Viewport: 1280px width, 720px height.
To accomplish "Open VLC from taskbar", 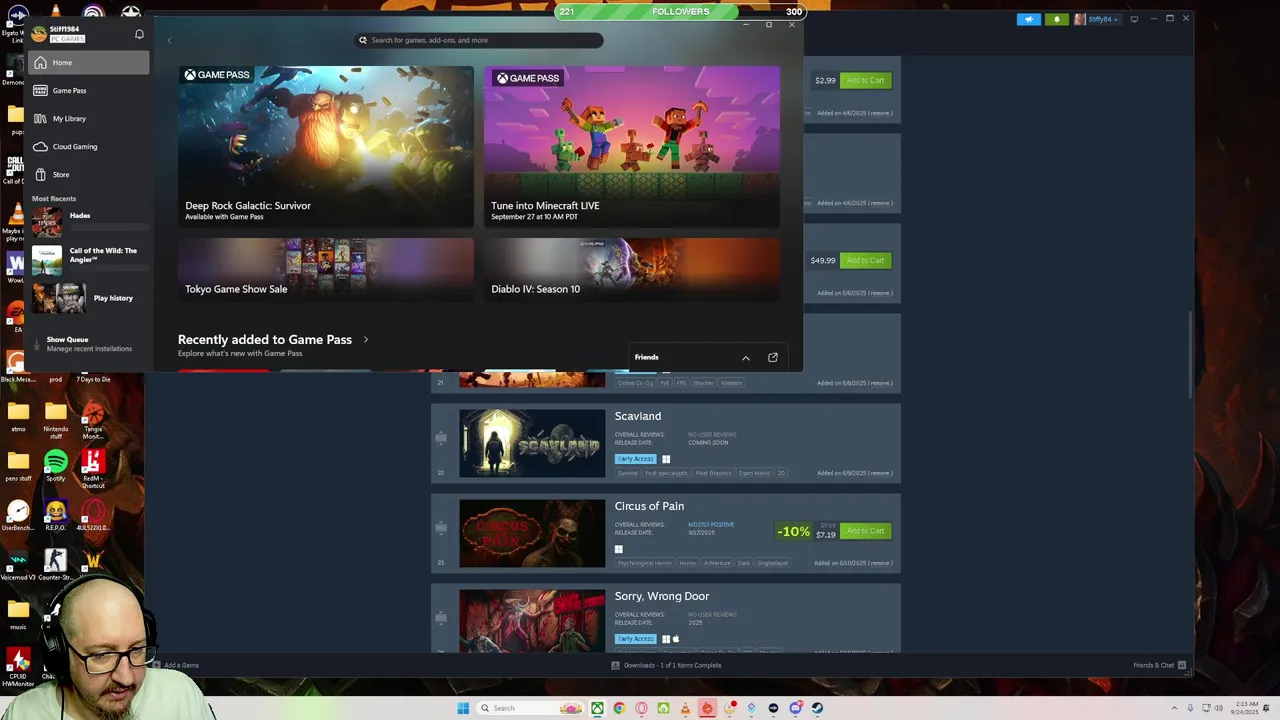I will (x=685, y=708).
